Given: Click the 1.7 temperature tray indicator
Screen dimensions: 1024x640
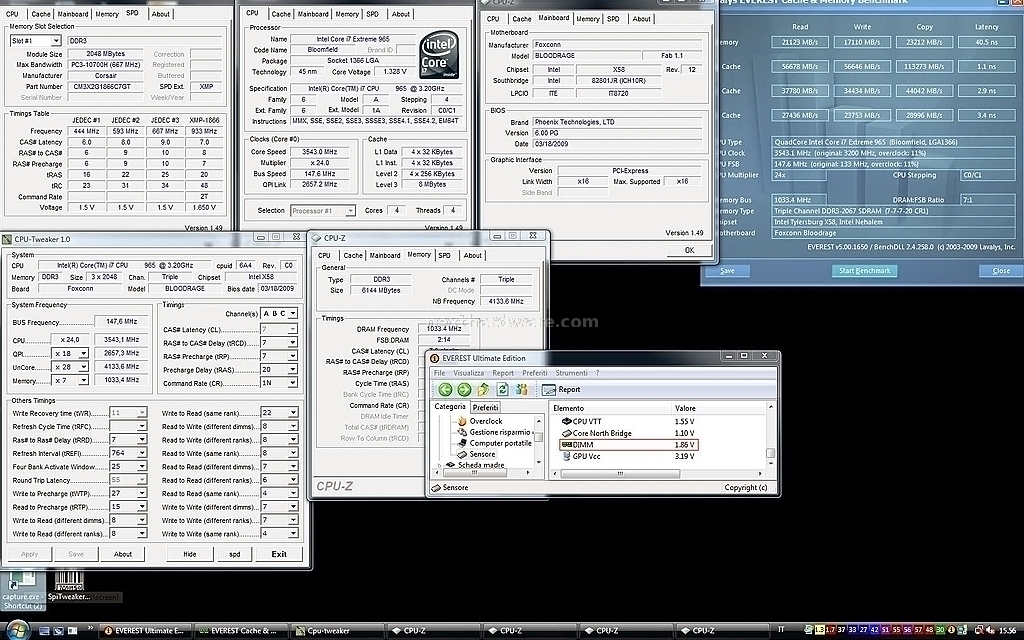Looking at the screenshot, I should (x=830, y=630).
